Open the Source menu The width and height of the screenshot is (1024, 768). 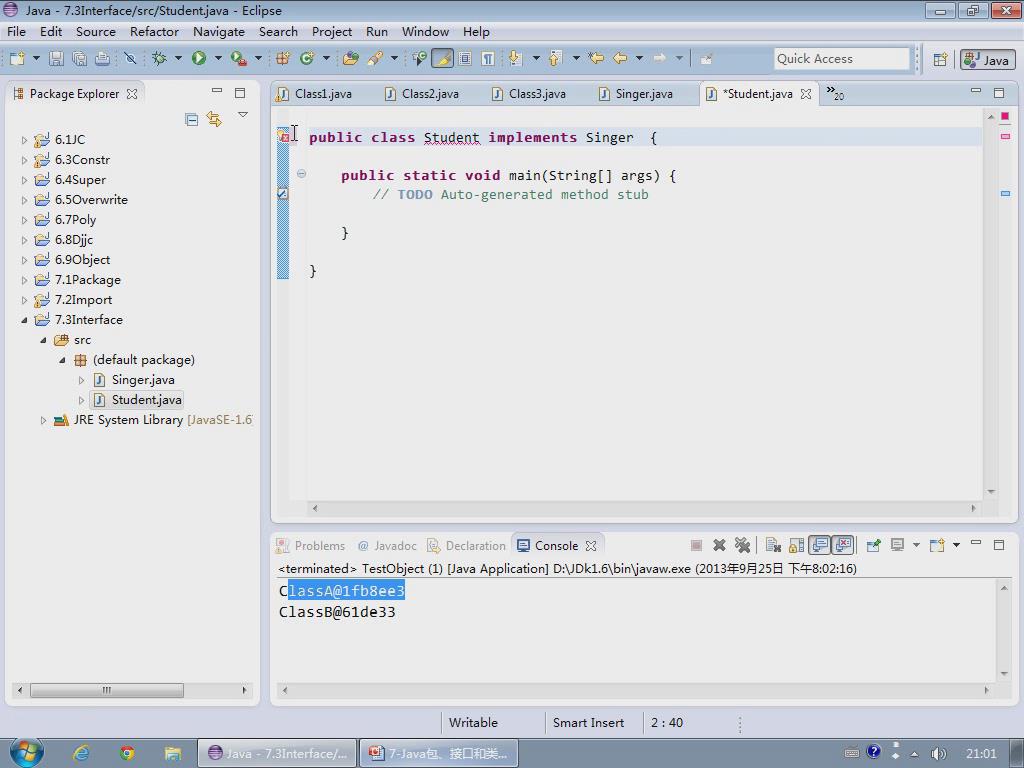95,31
